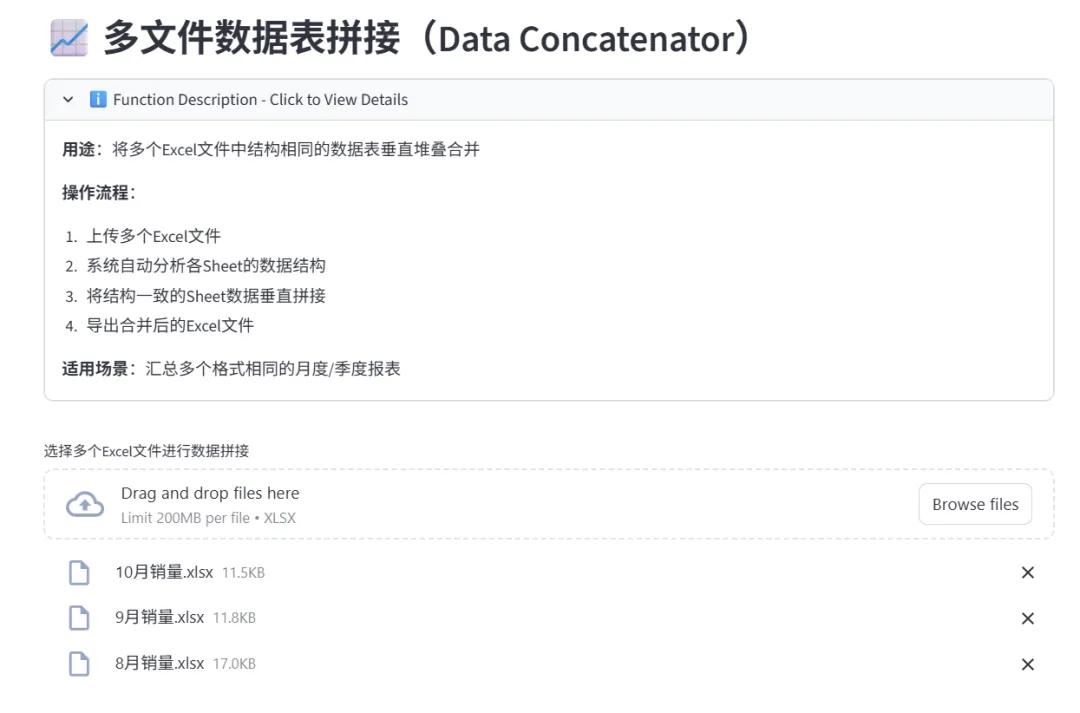Select the 9月销量.xlsx file name
Image resolution: width=1080 pixels, height=713 pixels.
[160, 618]
